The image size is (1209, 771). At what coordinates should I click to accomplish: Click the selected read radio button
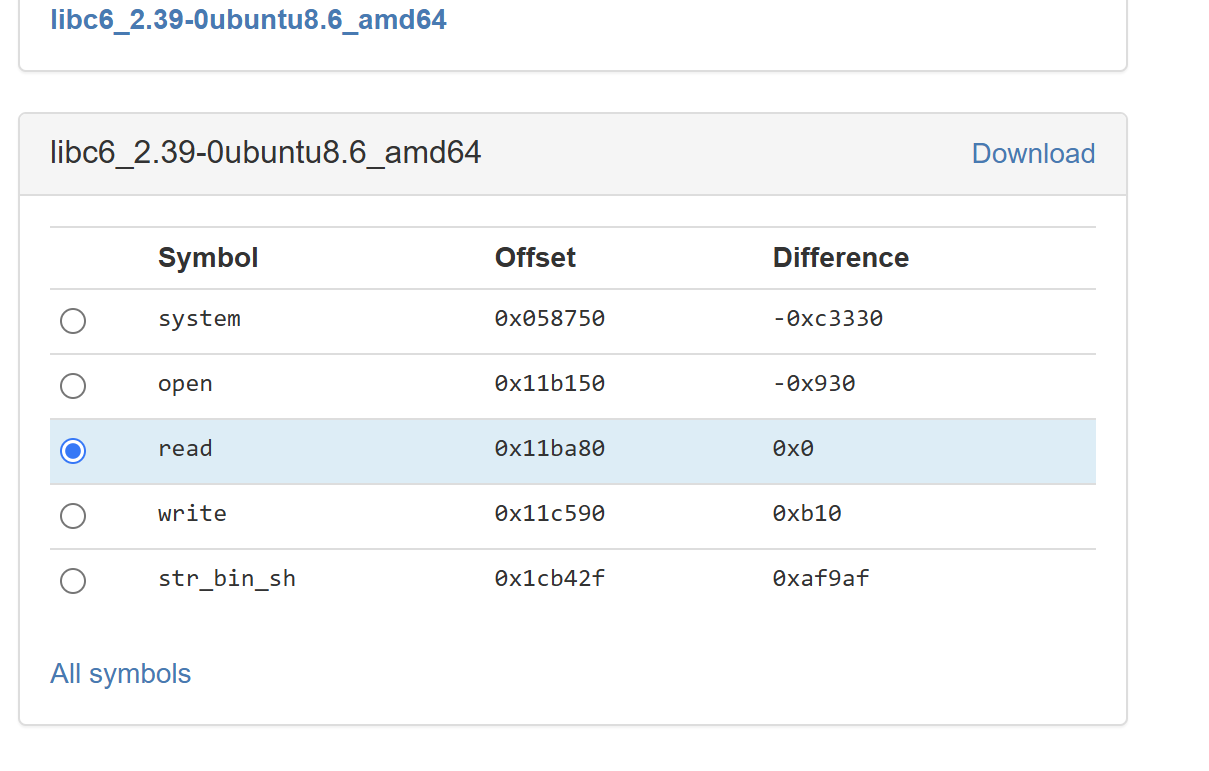[73, 451]
